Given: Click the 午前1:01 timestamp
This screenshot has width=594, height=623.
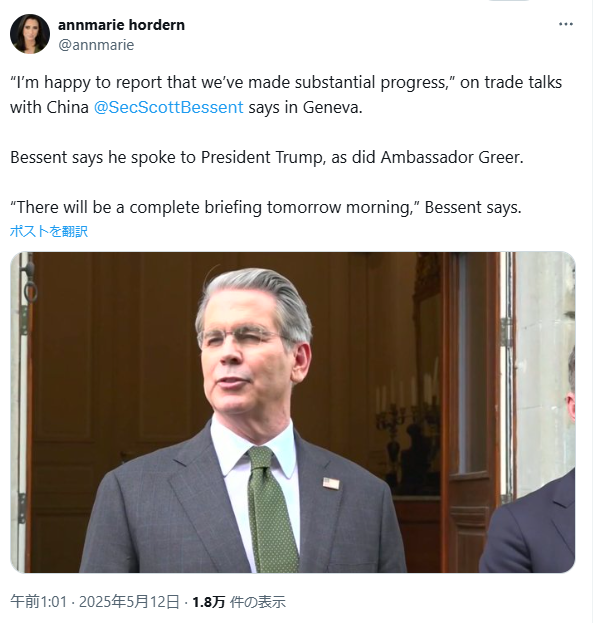Looking at the screenshot, I should [39, 602].
